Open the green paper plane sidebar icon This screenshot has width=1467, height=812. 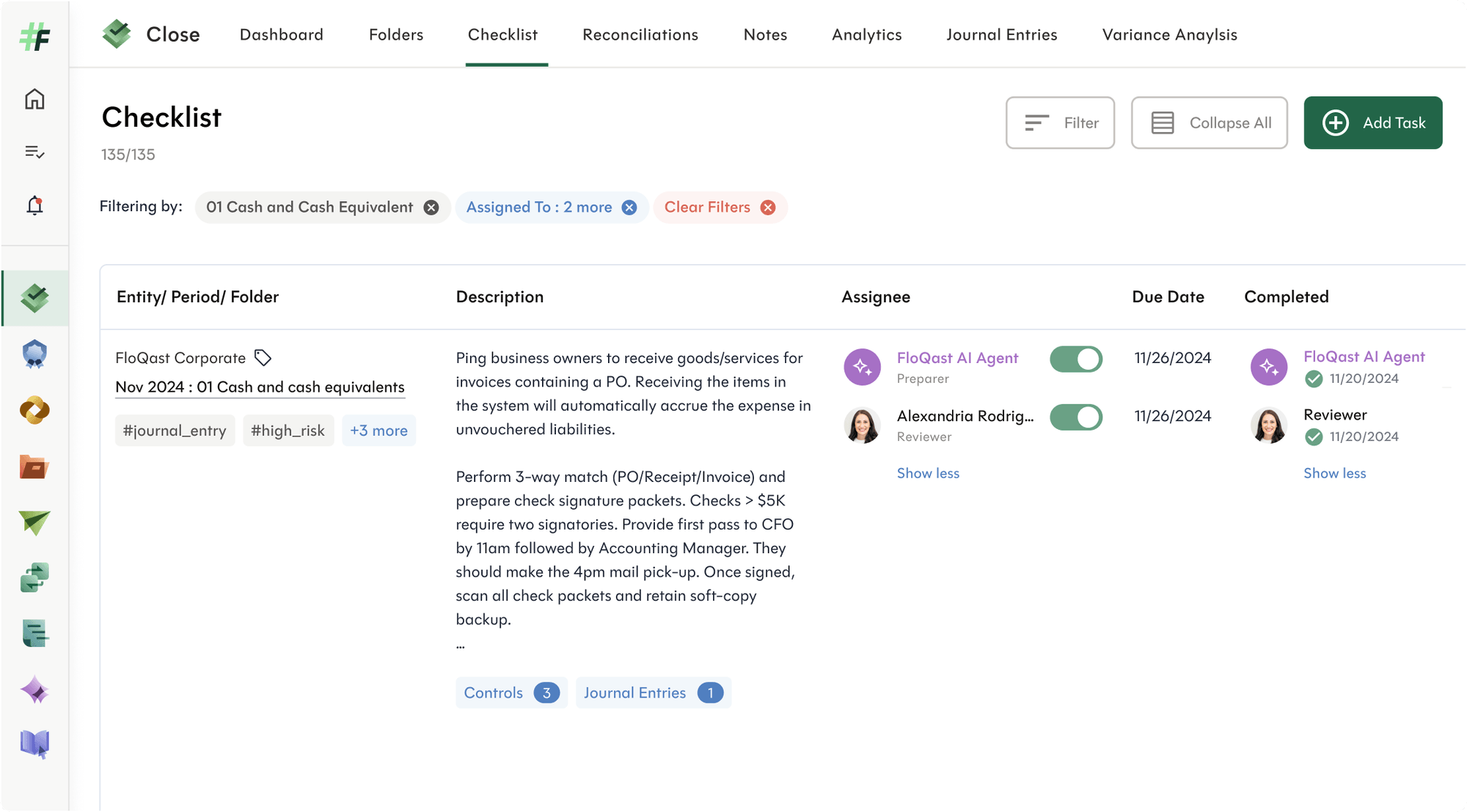[34, 522]
